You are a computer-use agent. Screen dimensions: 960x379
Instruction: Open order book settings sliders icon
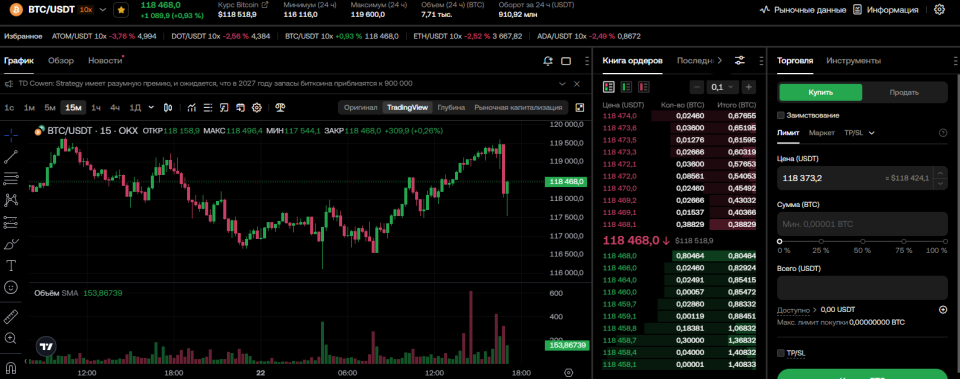pyautogui.click(x=740, y=61)
